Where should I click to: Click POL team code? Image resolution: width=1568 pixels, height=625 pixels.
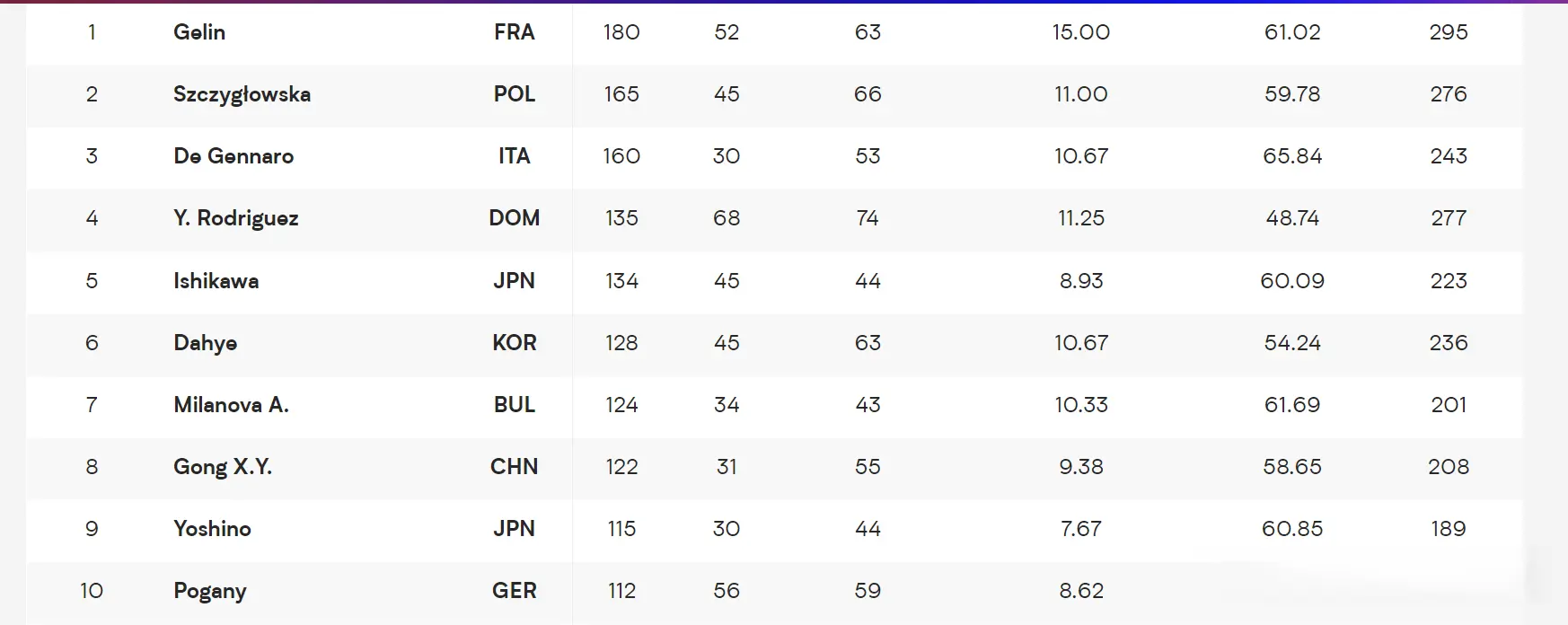(x=515, y=94)
